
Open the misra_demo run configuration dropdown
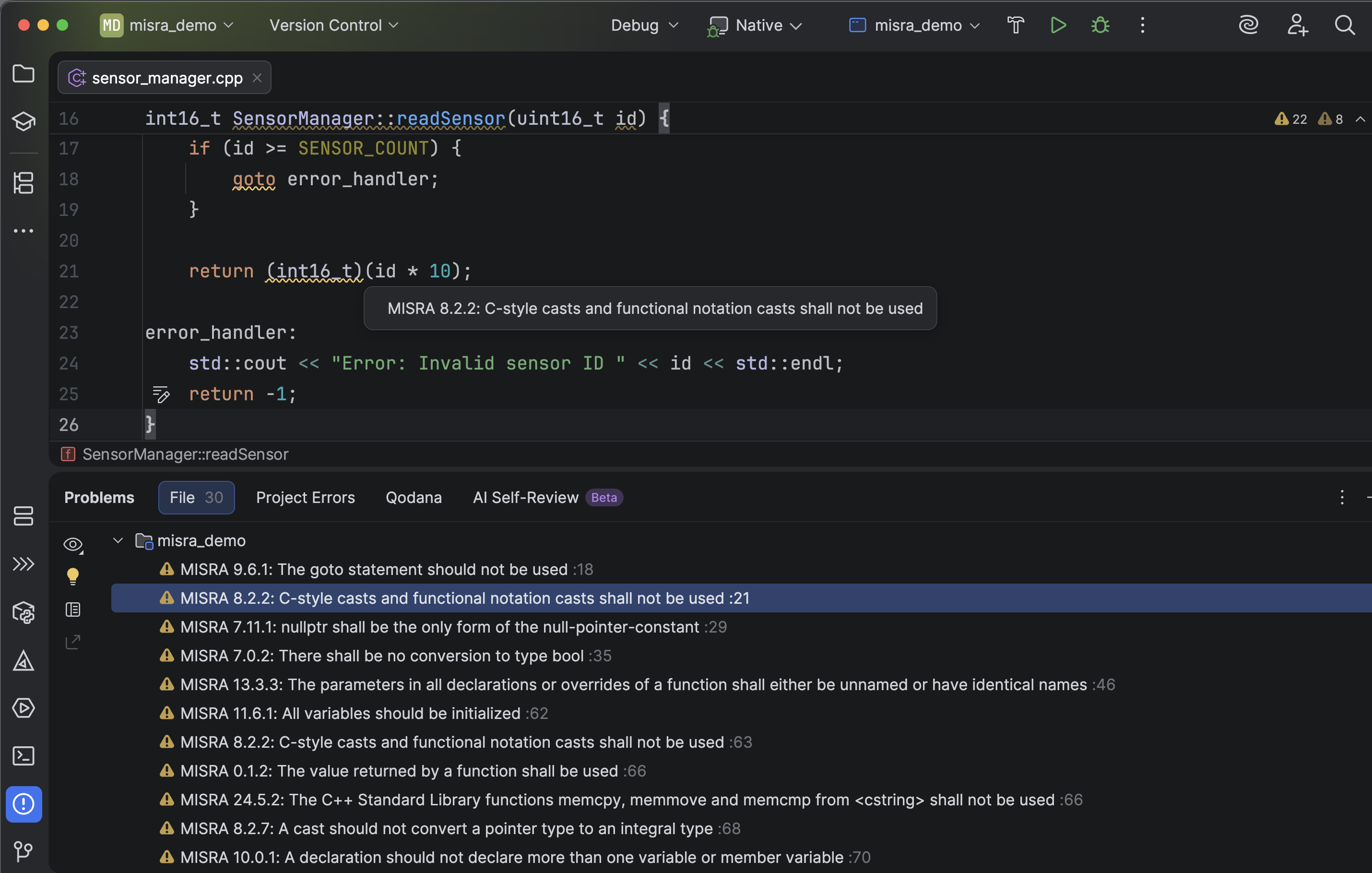(x=914, y=25)
